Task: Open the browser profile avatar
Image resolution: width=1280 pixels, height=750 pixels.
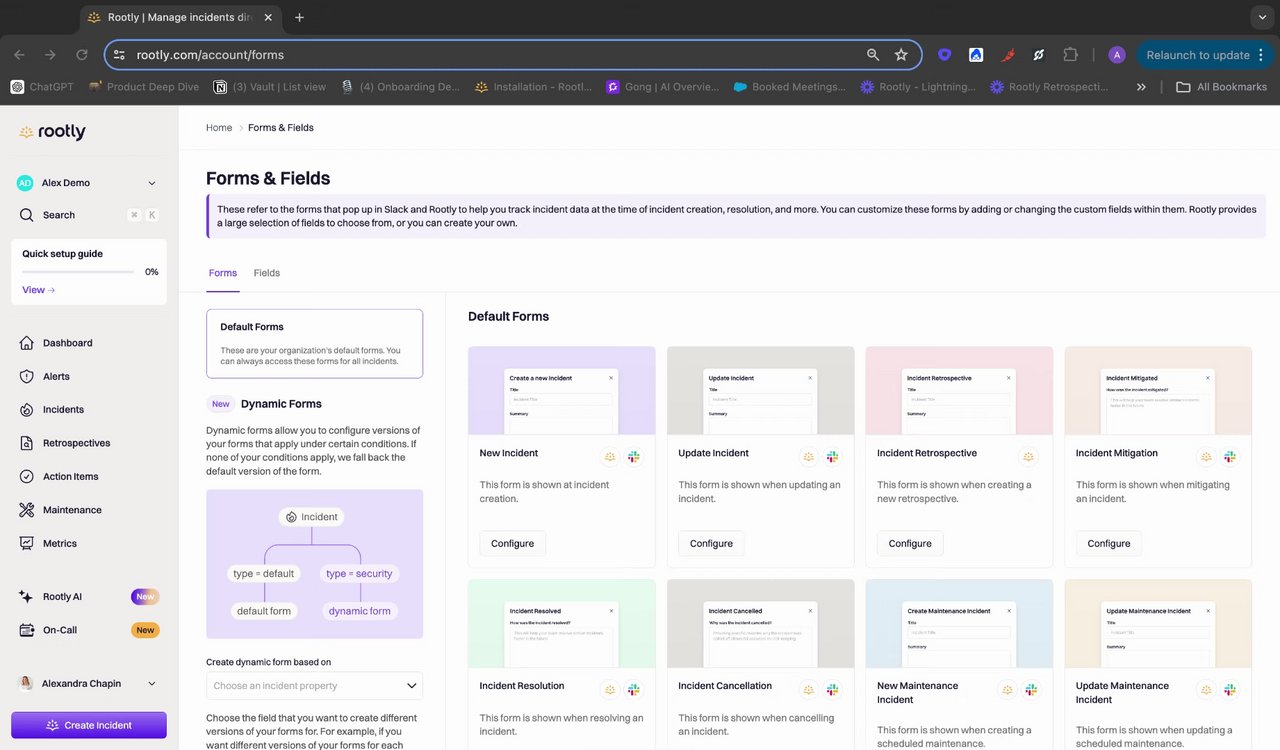Action: click(x=1117, y=55)
